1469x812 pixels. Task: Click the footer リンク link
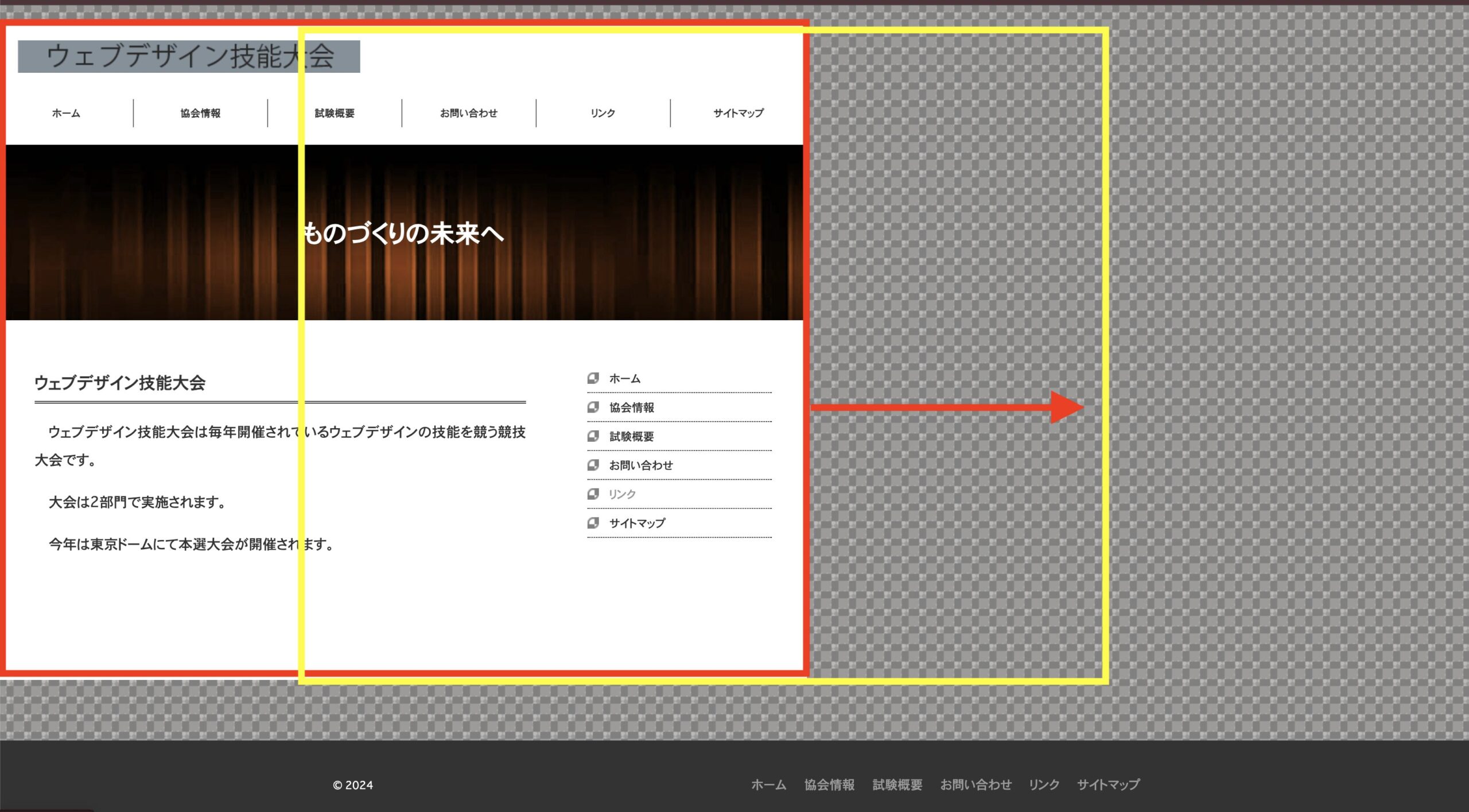pos(1044,784)
